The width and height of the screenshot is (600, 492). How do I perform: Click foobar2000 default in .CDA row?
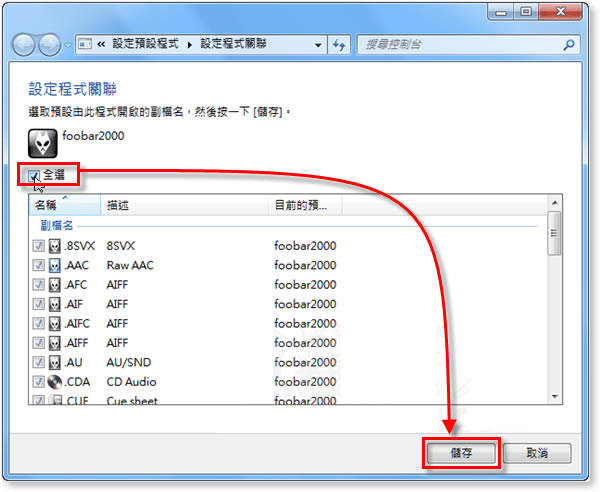[305, 382]
